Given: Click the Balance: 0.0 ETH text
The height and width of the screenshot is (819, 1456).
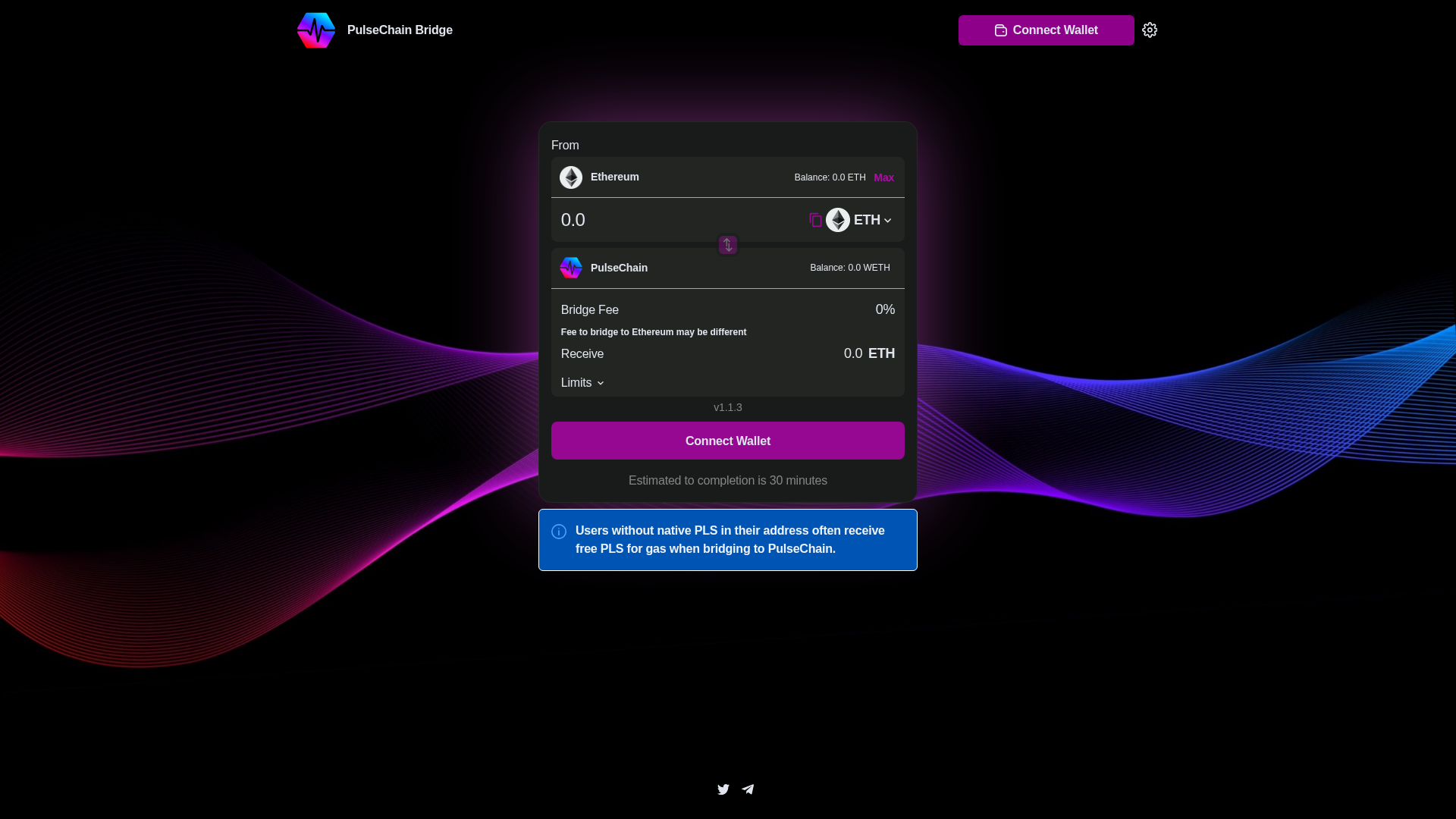Looking at the screenshot, I should click(830, 177).
